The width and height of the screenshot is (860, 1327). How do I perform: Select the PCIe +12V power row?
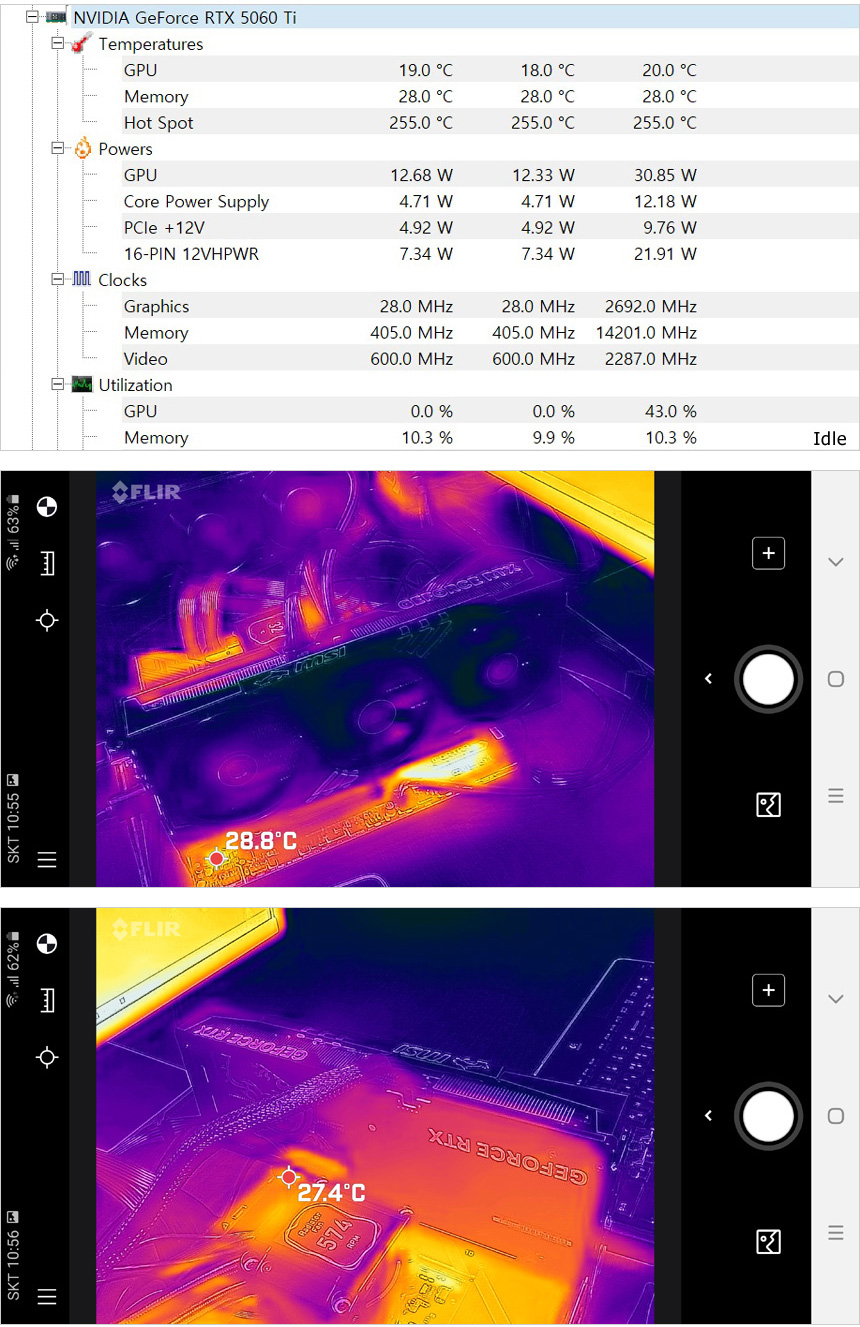(x=410, y=227)
